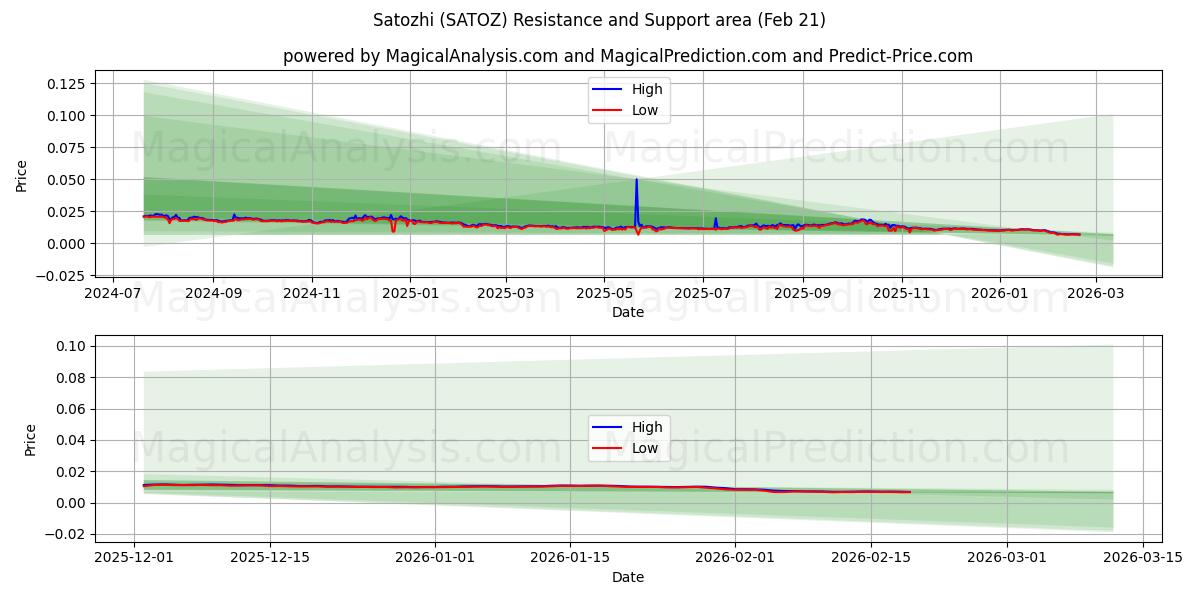Select the 2025-07 date tick on the top chart
The width and height of the screenshot is (1200, 600).
point(703,293)
